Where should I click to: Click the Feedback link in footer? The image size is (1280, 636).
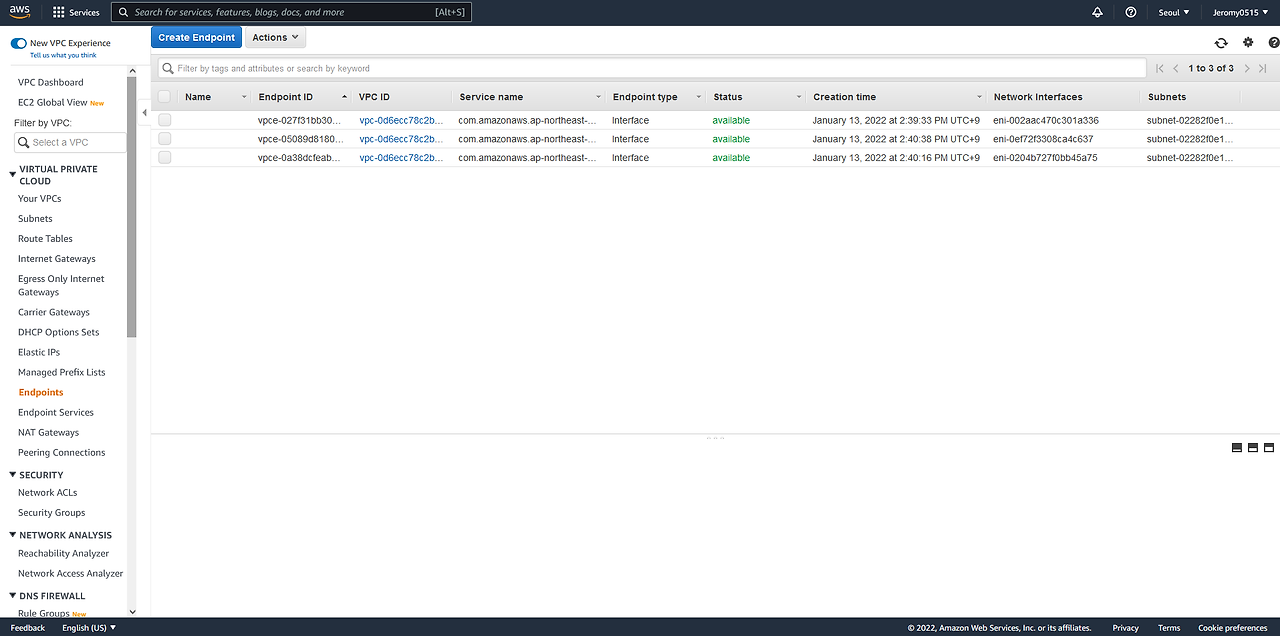coord(28,628)
